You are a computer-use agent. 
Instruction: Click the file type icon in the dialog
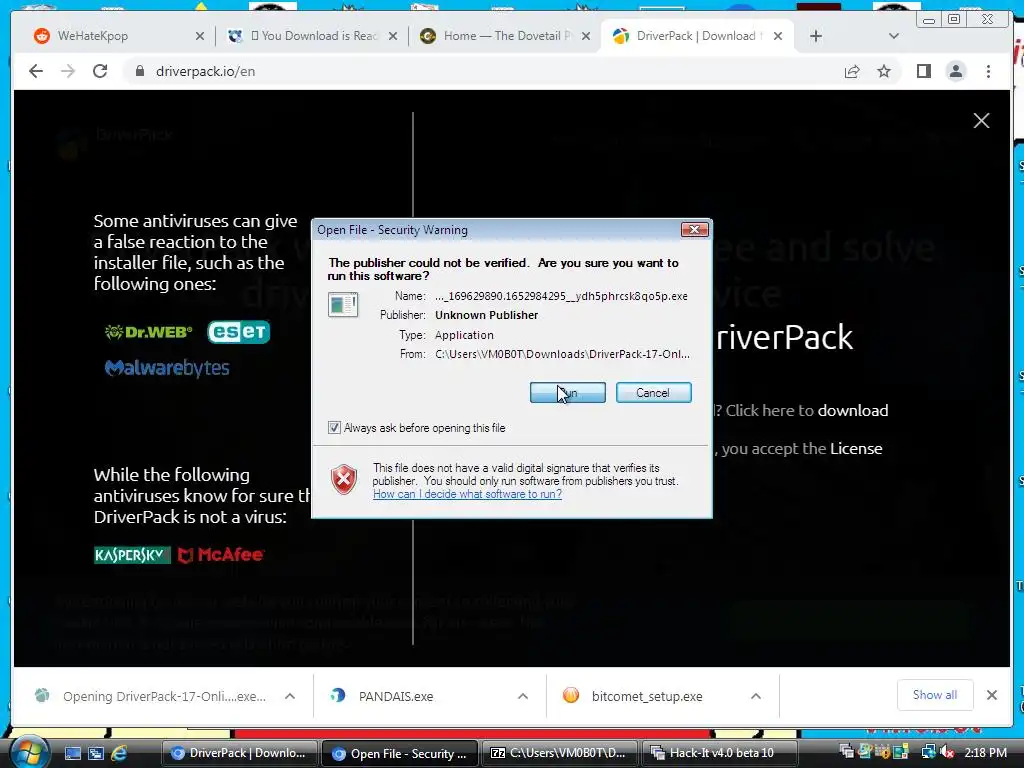point(343,305)
